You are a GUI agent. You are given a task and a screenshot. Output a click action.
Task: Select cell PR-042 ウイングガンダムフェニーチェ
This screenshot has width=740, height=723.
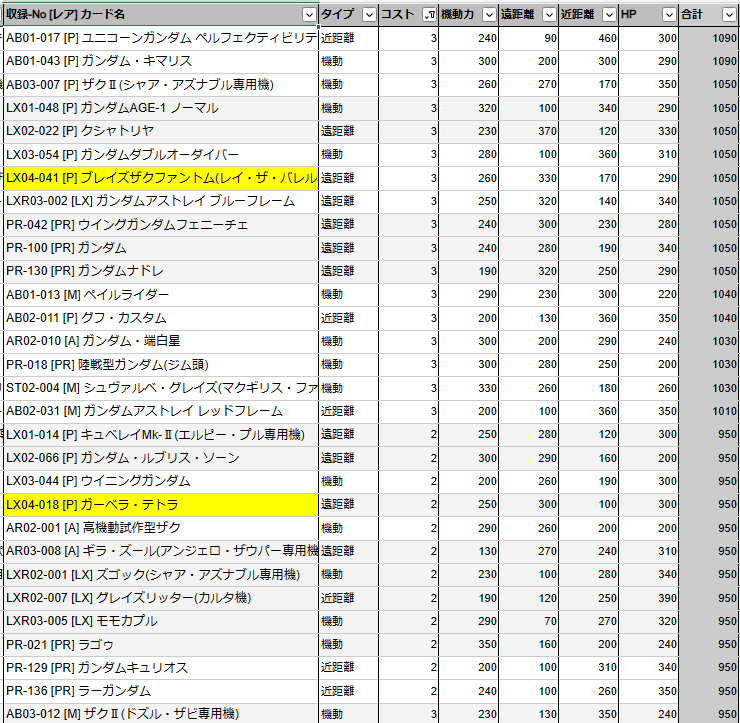(x=160, y=225)
